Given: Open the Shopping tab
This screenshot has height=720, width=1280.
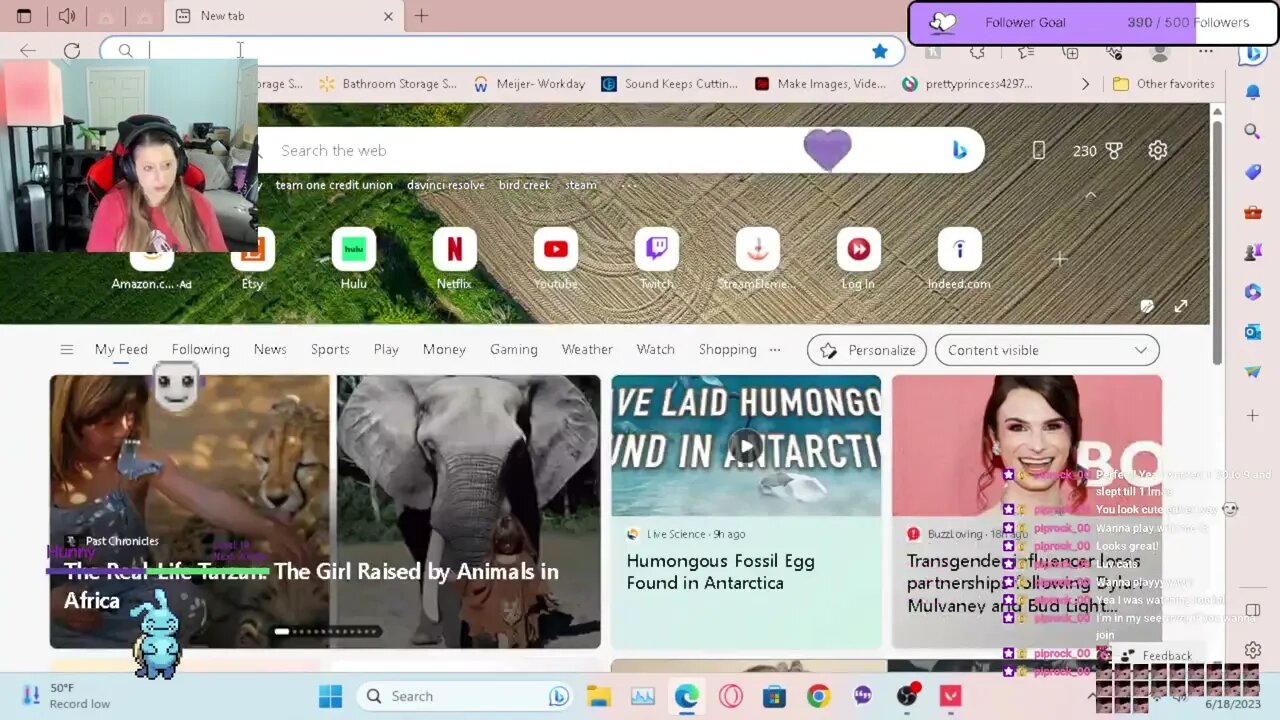Looking at the screenshot, I should pyautogui.click(x=728, y=349).
